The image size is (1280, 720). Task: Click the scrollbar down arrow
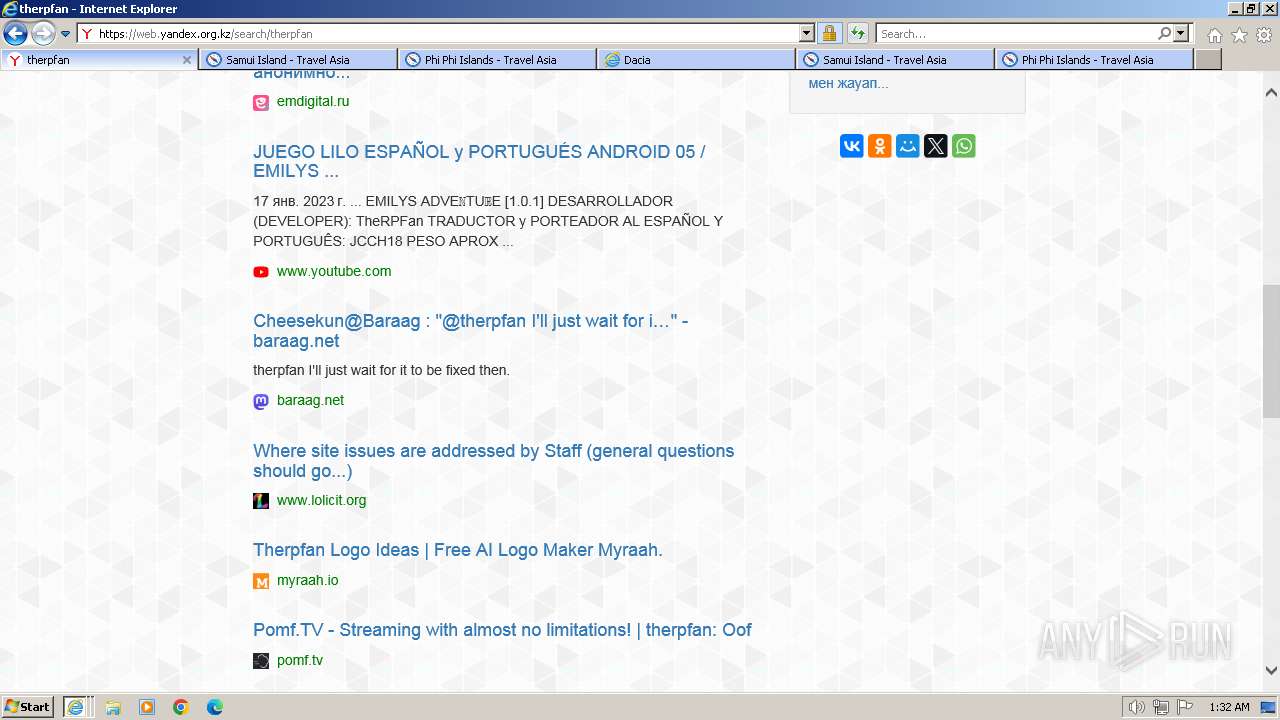click(1271, 671)
